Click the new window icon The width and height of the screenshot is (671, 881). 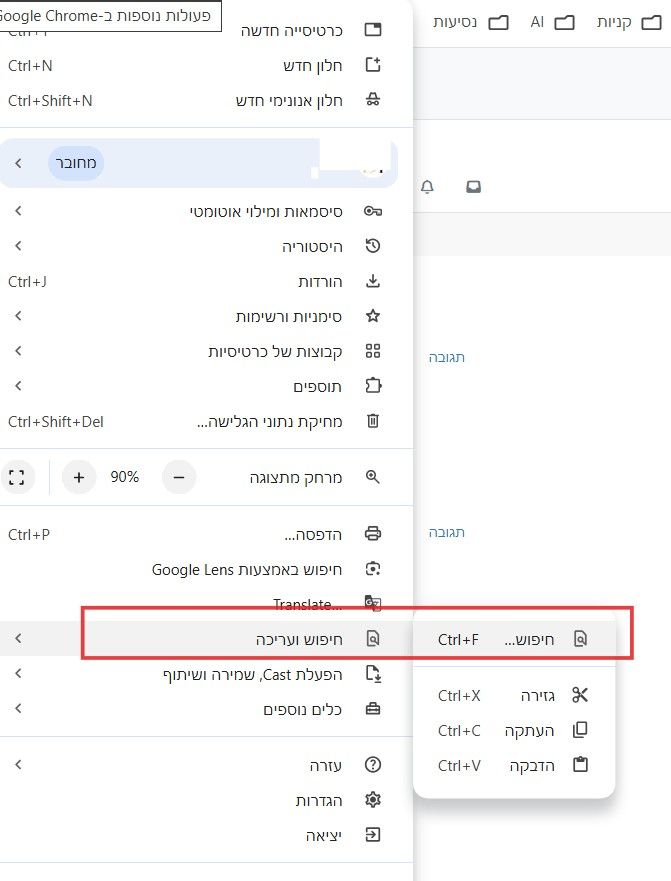point(373,65)
